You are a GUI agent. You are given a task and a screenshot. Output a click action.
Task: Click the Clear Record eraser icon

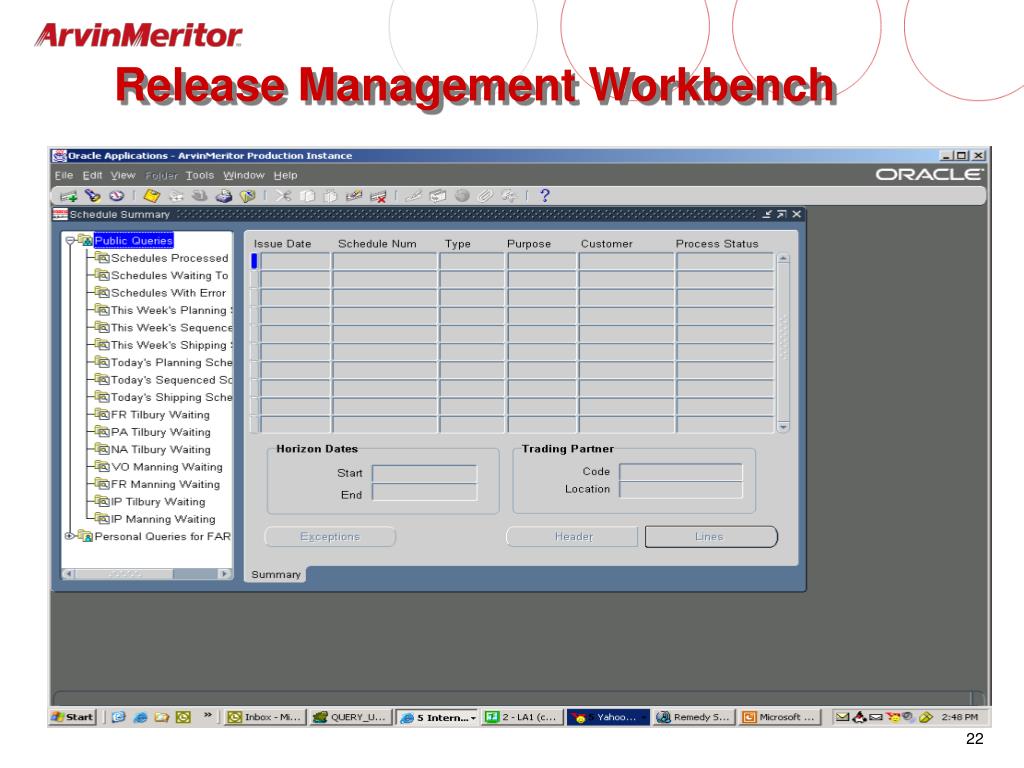click(x=353, y=195)
